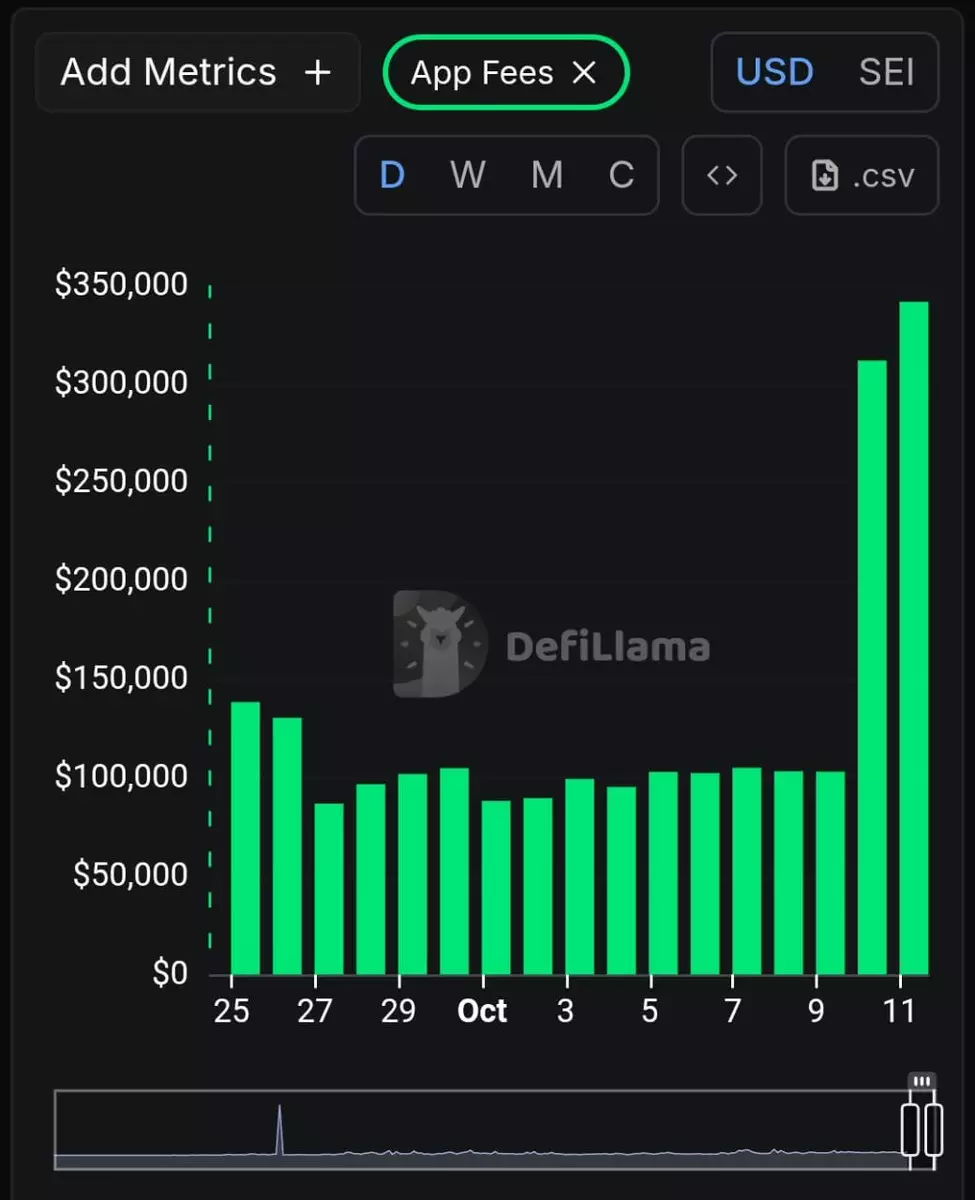Select cumulative (C) view
This screenshot has height=1200, width=975.
pos(621,176)
